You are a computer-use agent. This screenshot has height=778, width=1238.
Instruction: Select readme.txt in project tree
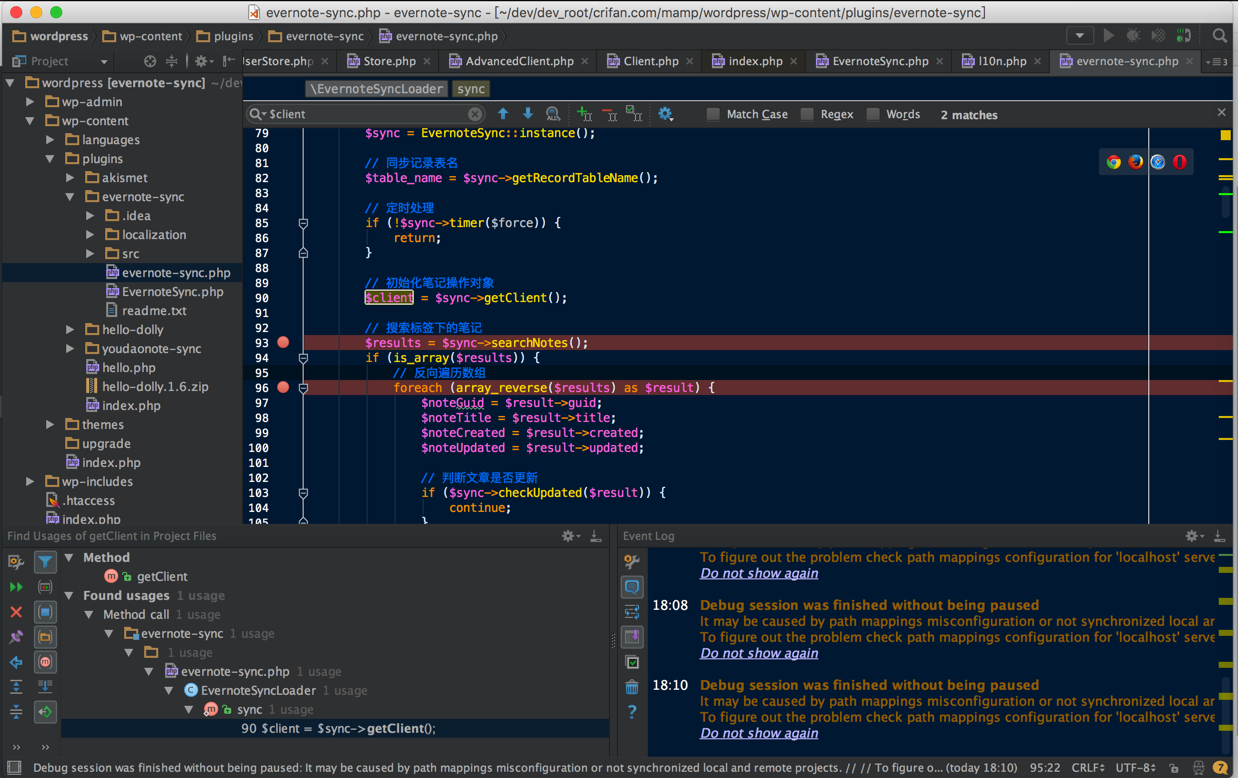pos(154,311)
